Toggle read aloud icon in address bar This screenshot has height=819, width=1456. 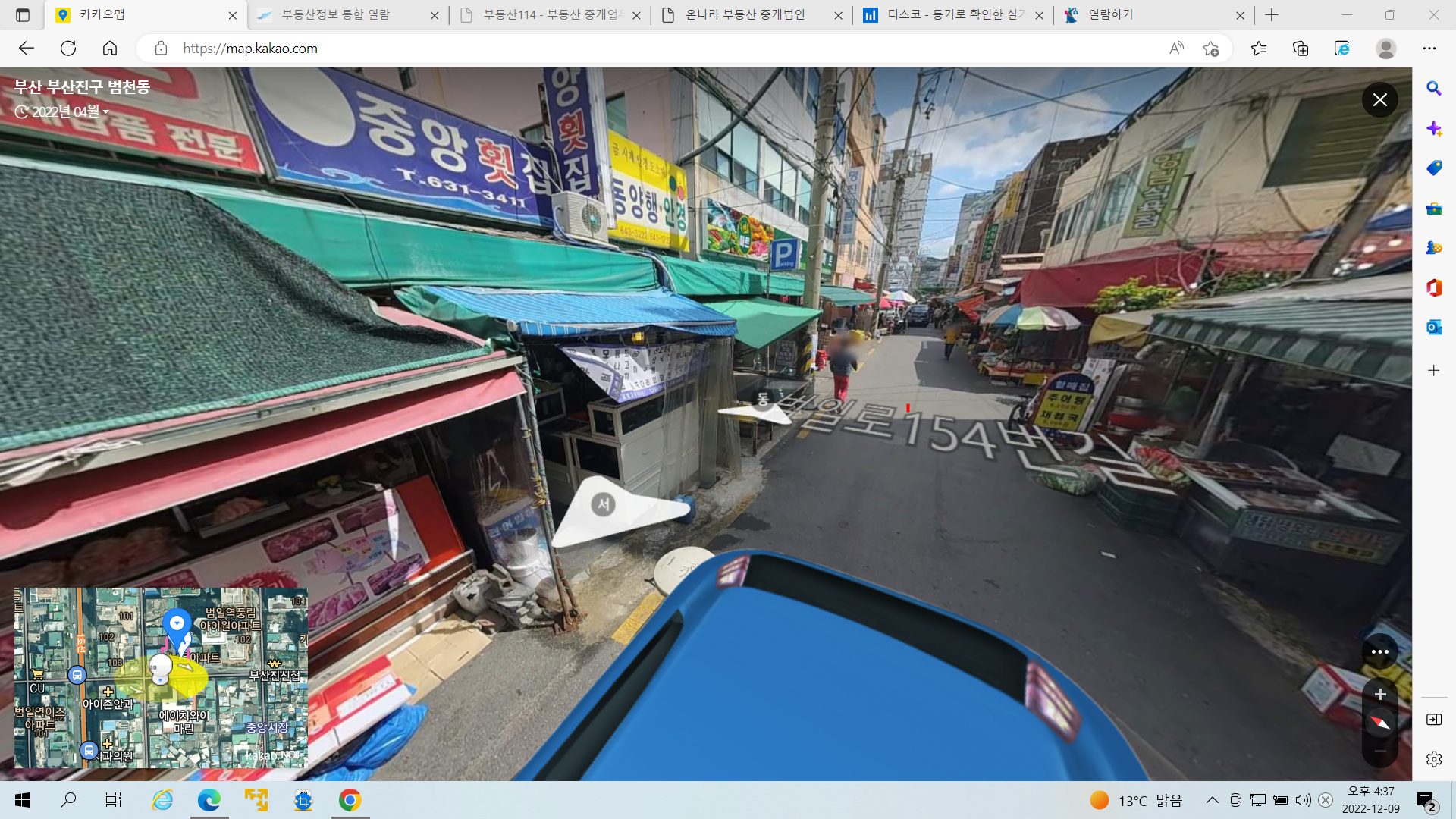(x=1176, y=49)
